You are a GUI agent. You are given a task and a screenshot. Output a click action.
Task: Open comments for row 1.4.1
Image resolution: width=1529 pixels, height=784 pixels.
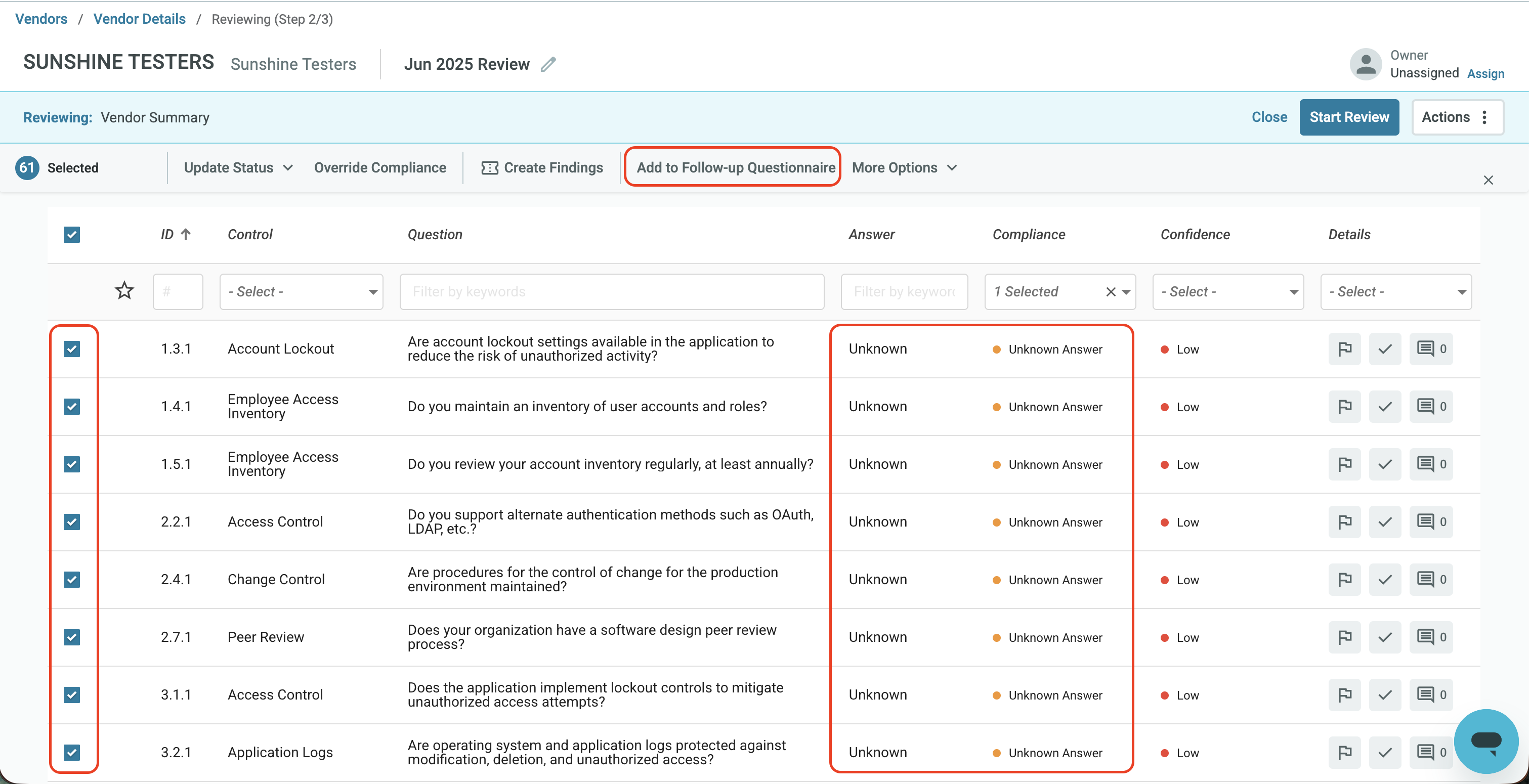(1430, 407)
